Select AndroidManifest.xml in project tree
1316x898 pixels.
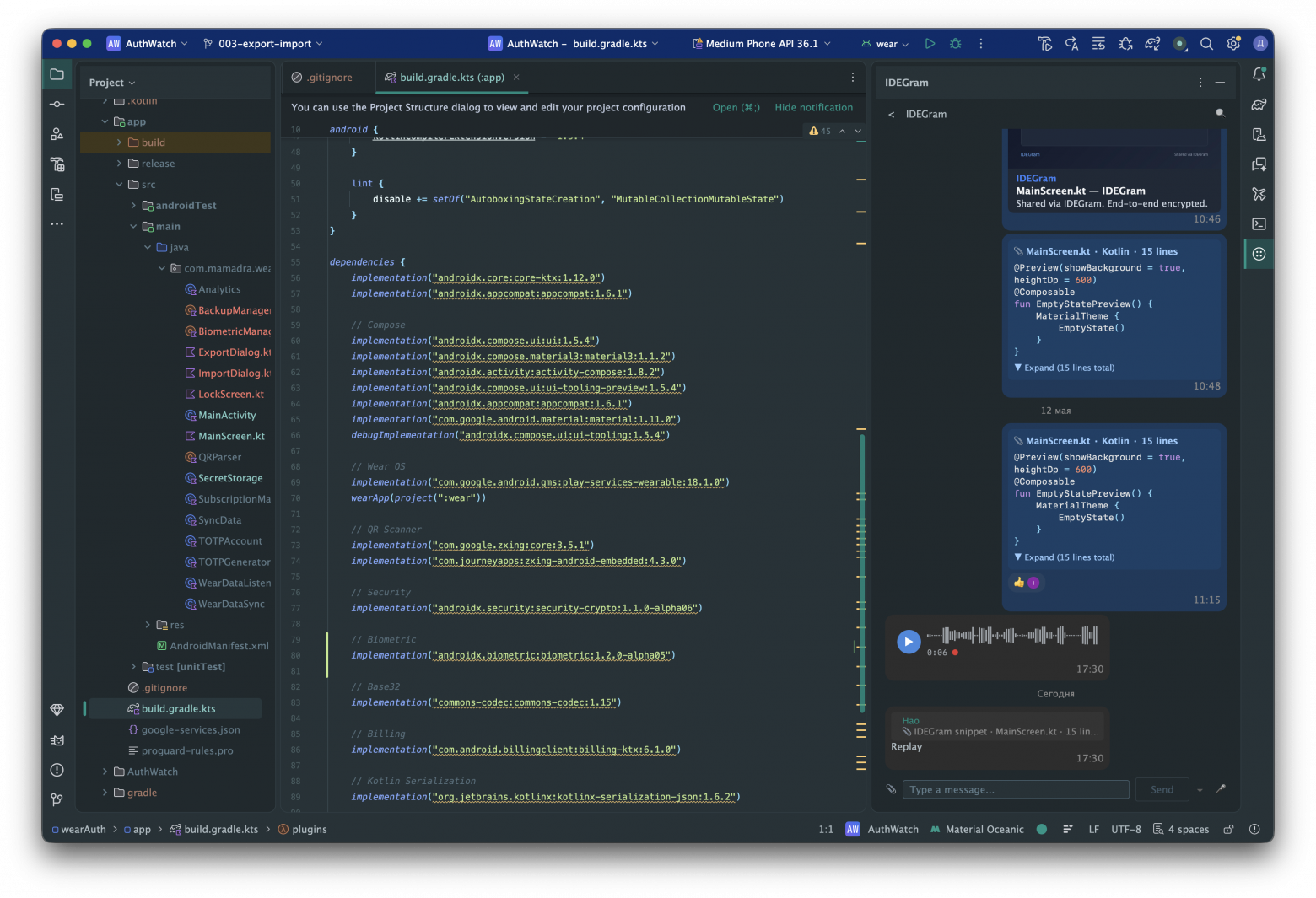click(213, 646)
